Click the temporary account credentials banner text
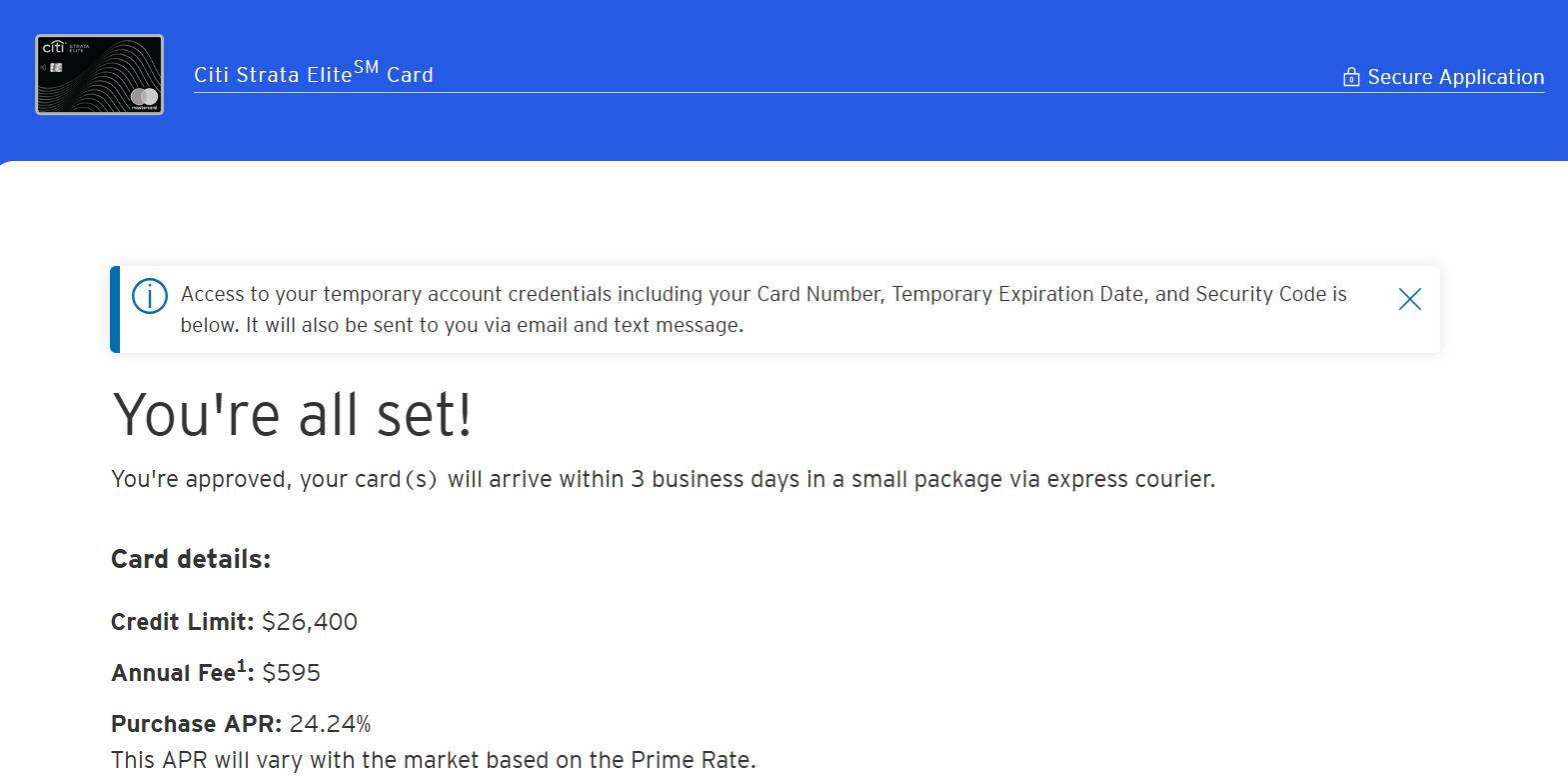This screenshot has height=782, width=1568. [764, 309]
